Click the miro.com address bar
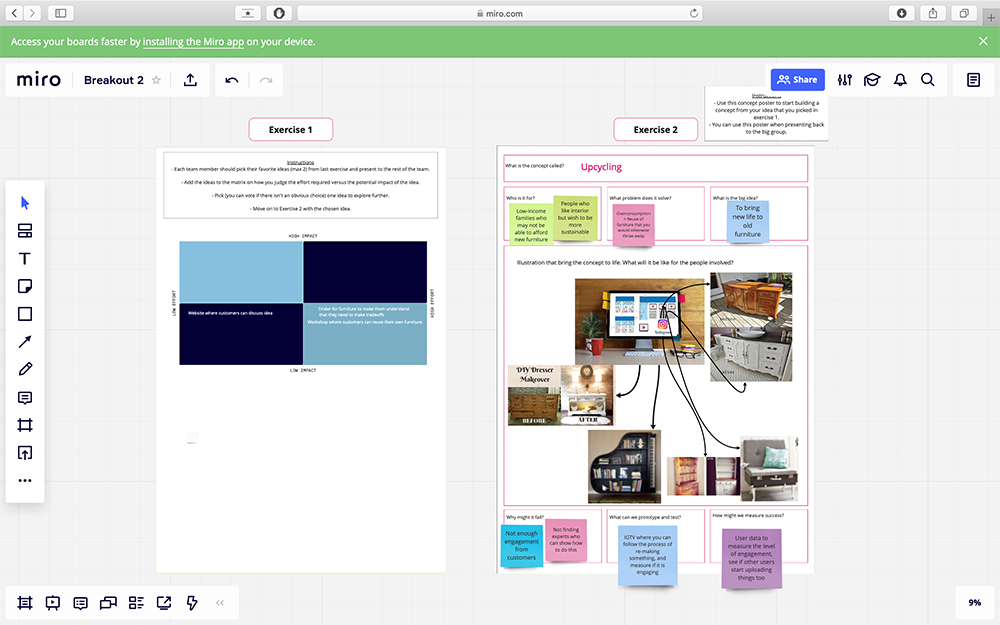Viewport: 1000px width, 625px height. (500, 13)
